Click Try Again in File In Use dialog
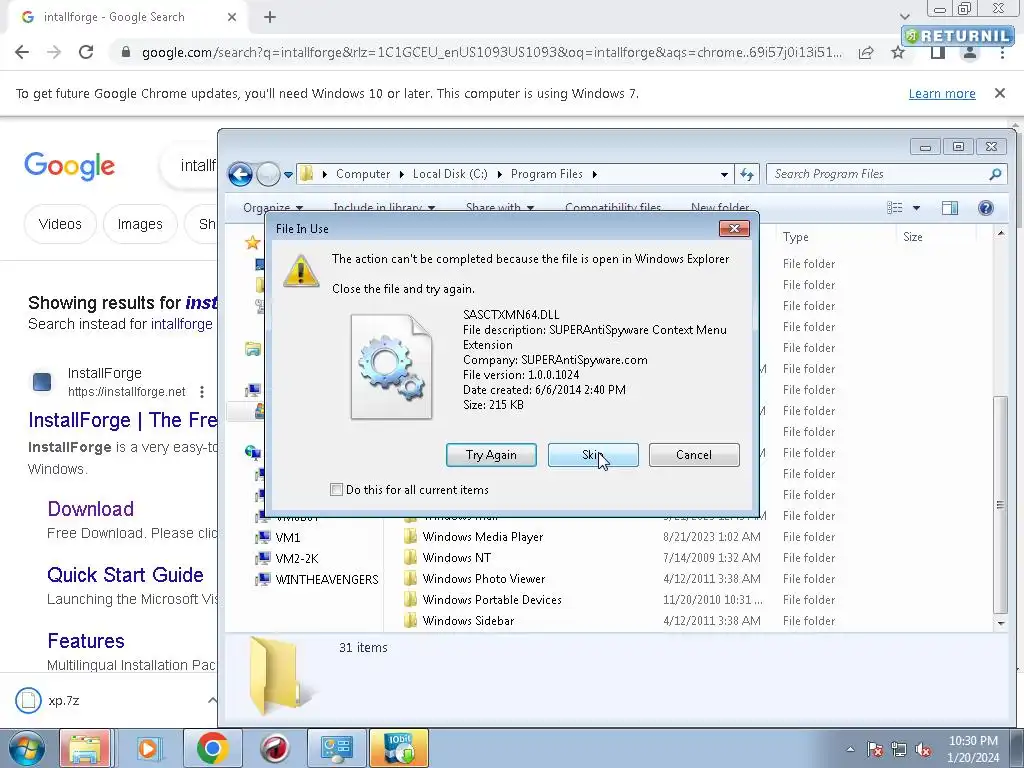This screenshot has height=768, width=1024. 491,455
